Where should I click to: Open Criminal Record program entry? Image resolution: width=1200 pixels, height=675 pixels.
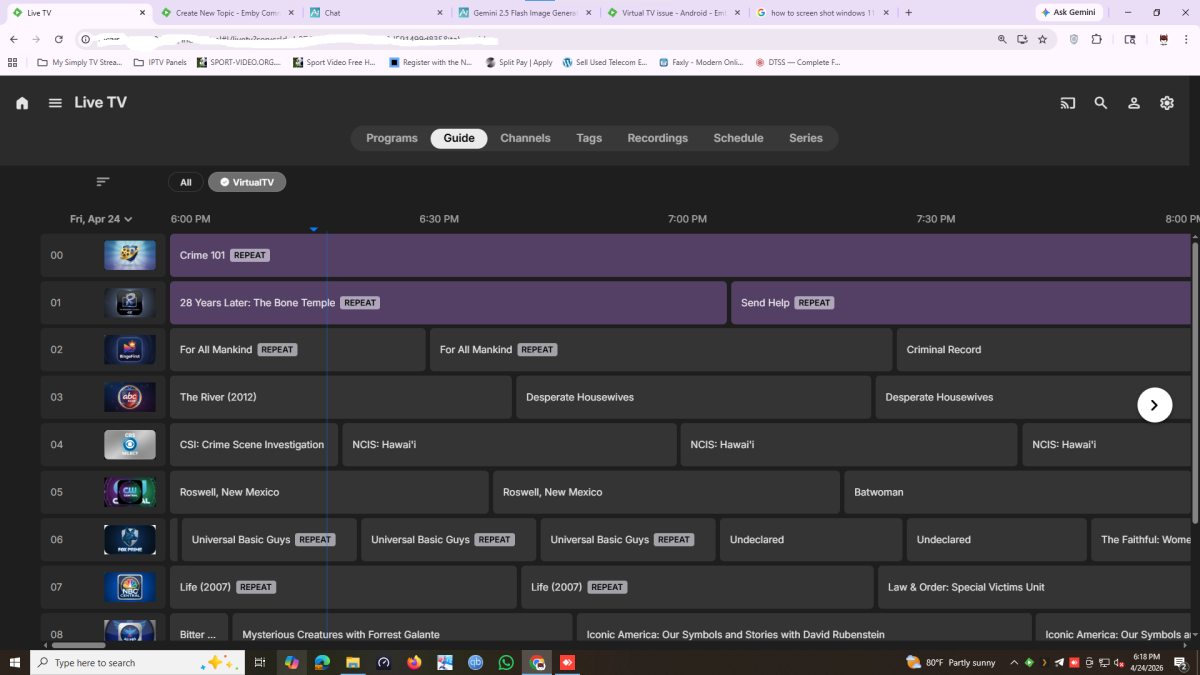point(1043,350)
